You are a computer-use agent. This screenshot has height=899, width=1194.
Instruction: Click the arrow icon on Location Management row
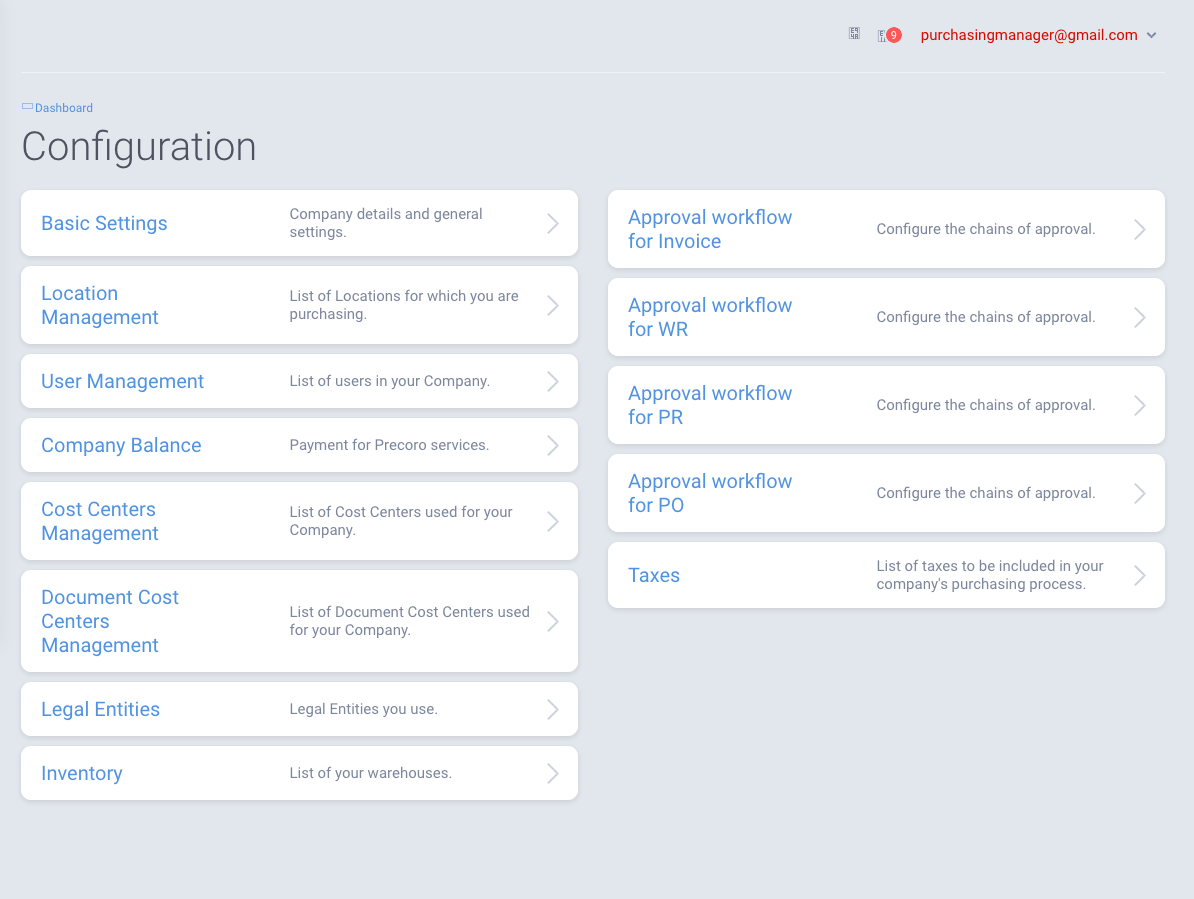point(552,305)
